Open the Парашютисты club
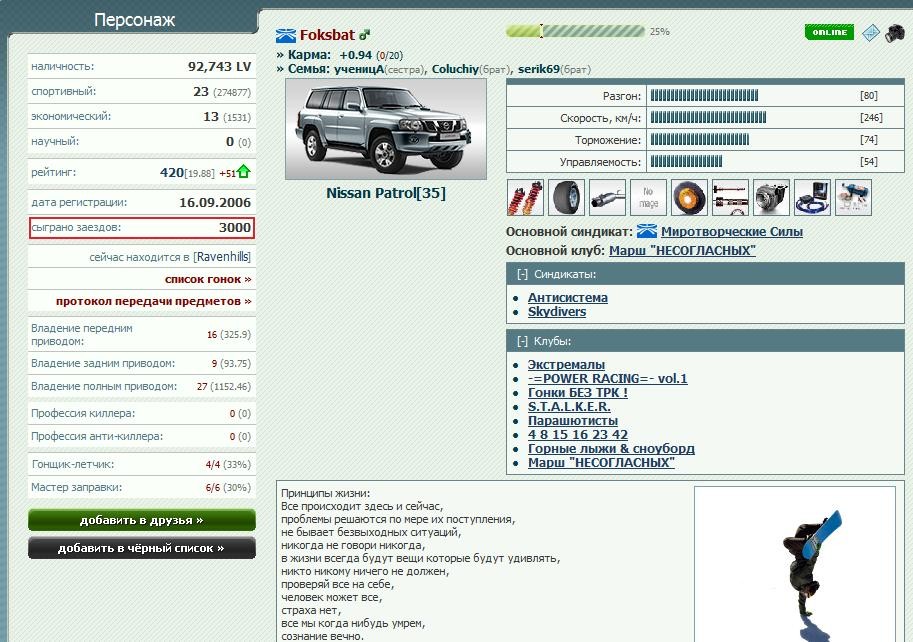The height and width of the screenshot is (642, 913). pos(573,420)
